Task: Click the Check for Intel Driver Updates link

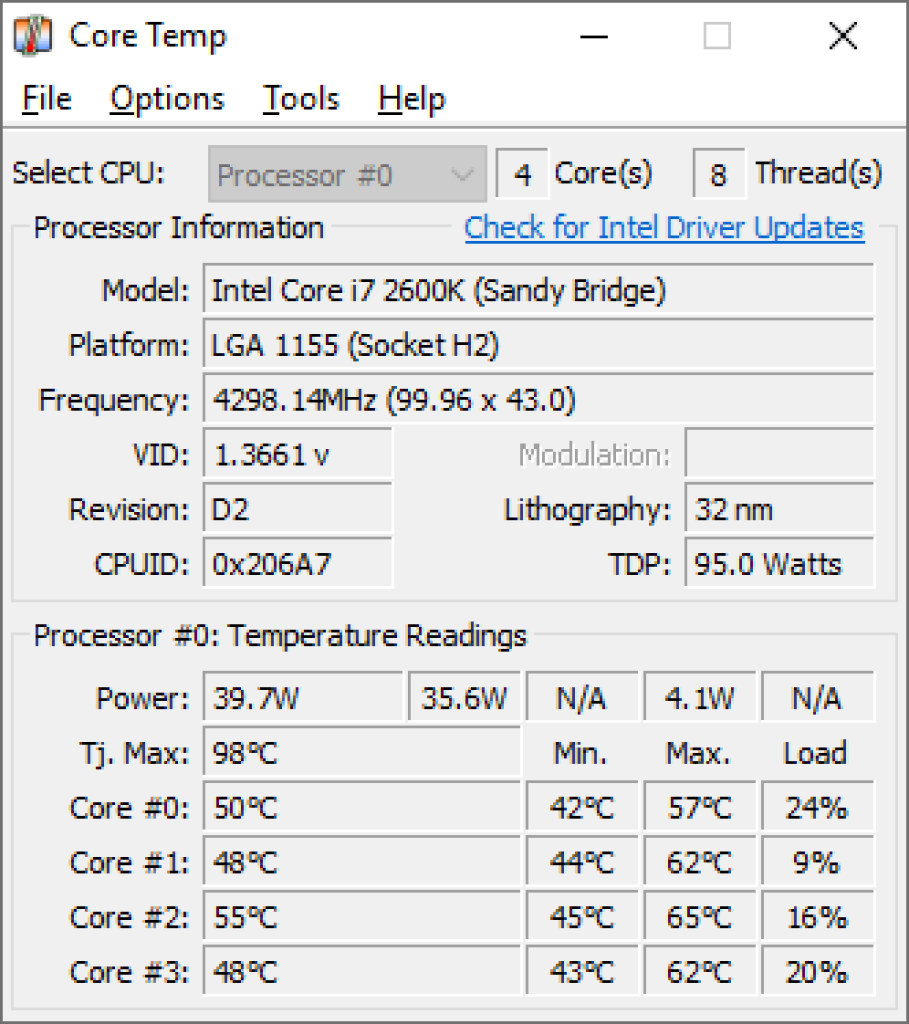Action: coord(664,228)
